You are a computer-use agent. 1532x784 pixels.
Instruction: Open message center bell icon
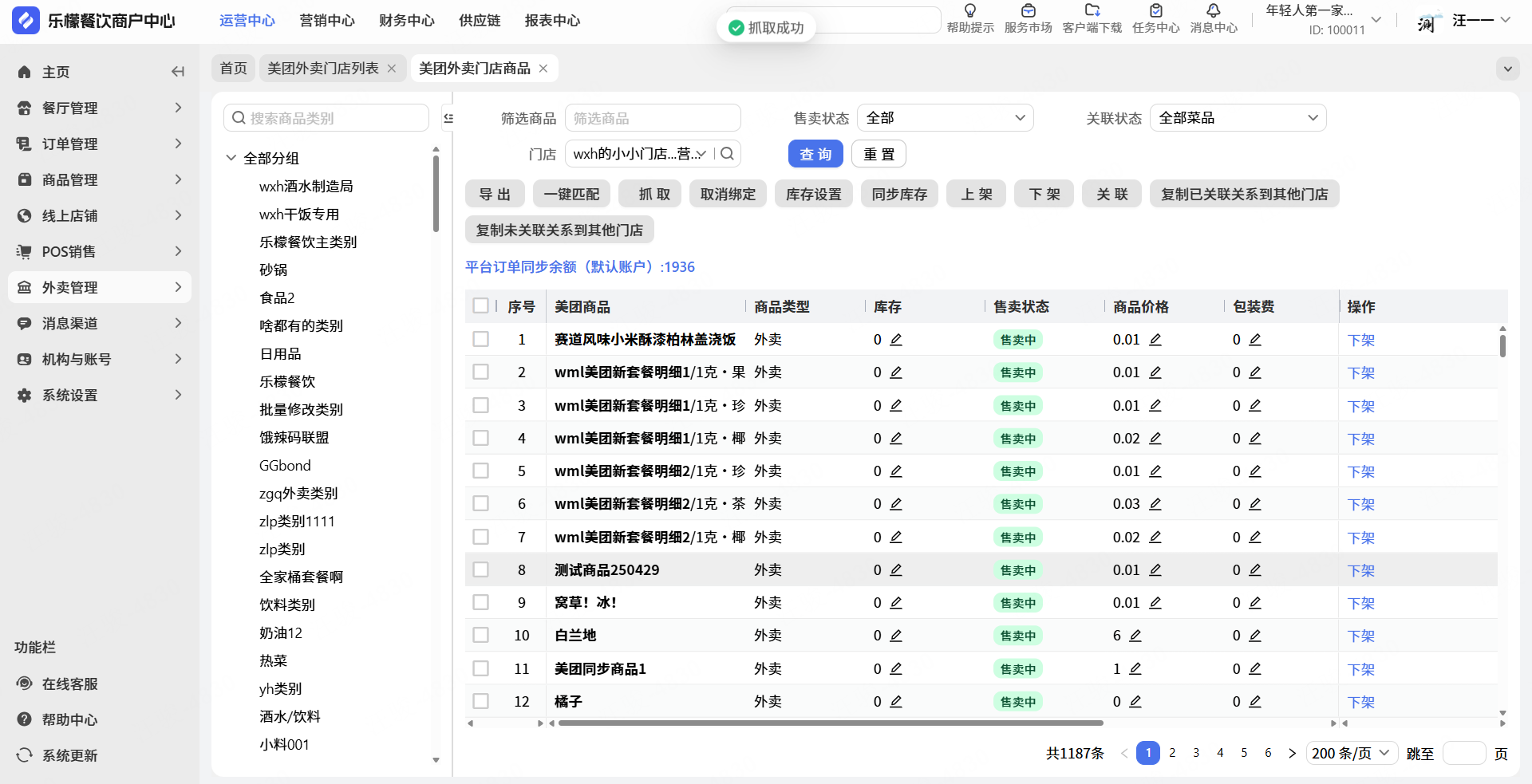point(1213,11)
